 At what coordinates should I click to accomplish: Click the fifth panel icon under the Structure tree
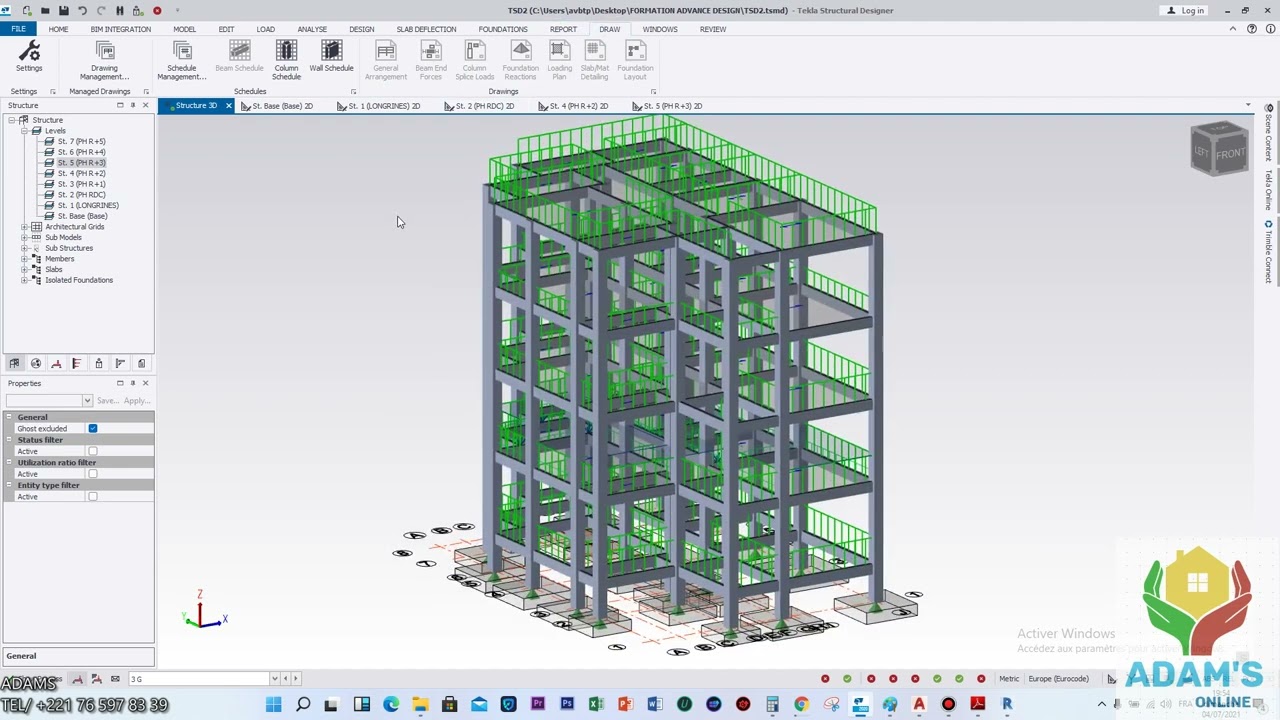[x=98, y=364]
